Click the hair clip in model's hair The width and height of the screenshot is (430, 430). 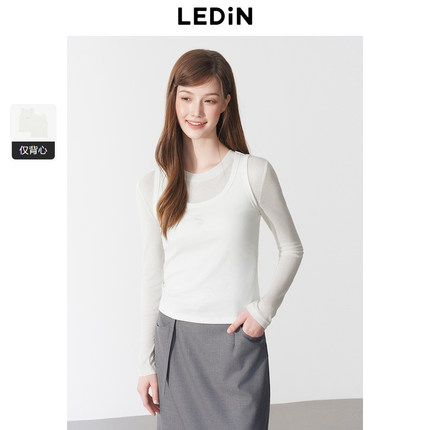pyautogui.click(x=172, y=86)
